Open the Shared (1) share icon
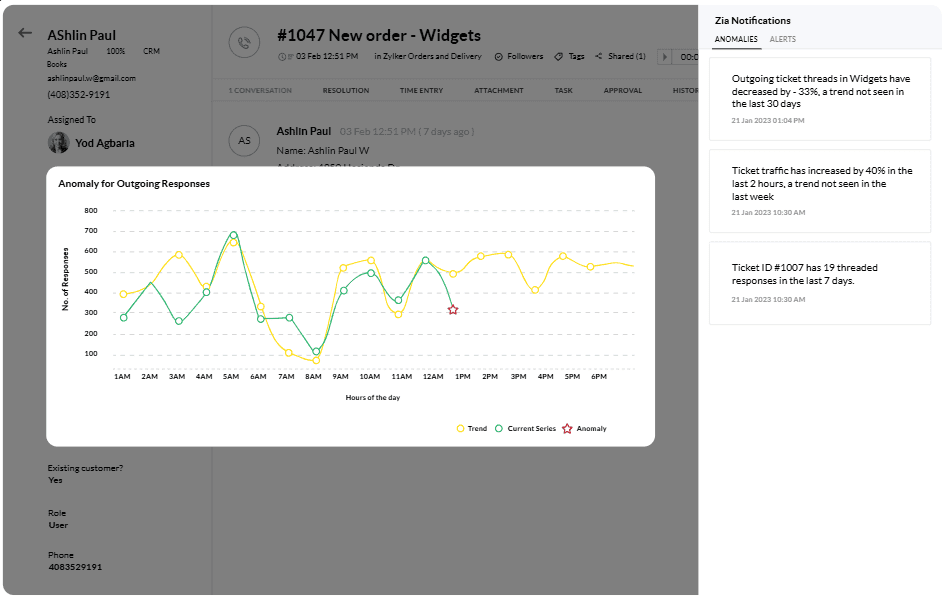The height and width of the screenshot is (598, 942). [599, 57]
